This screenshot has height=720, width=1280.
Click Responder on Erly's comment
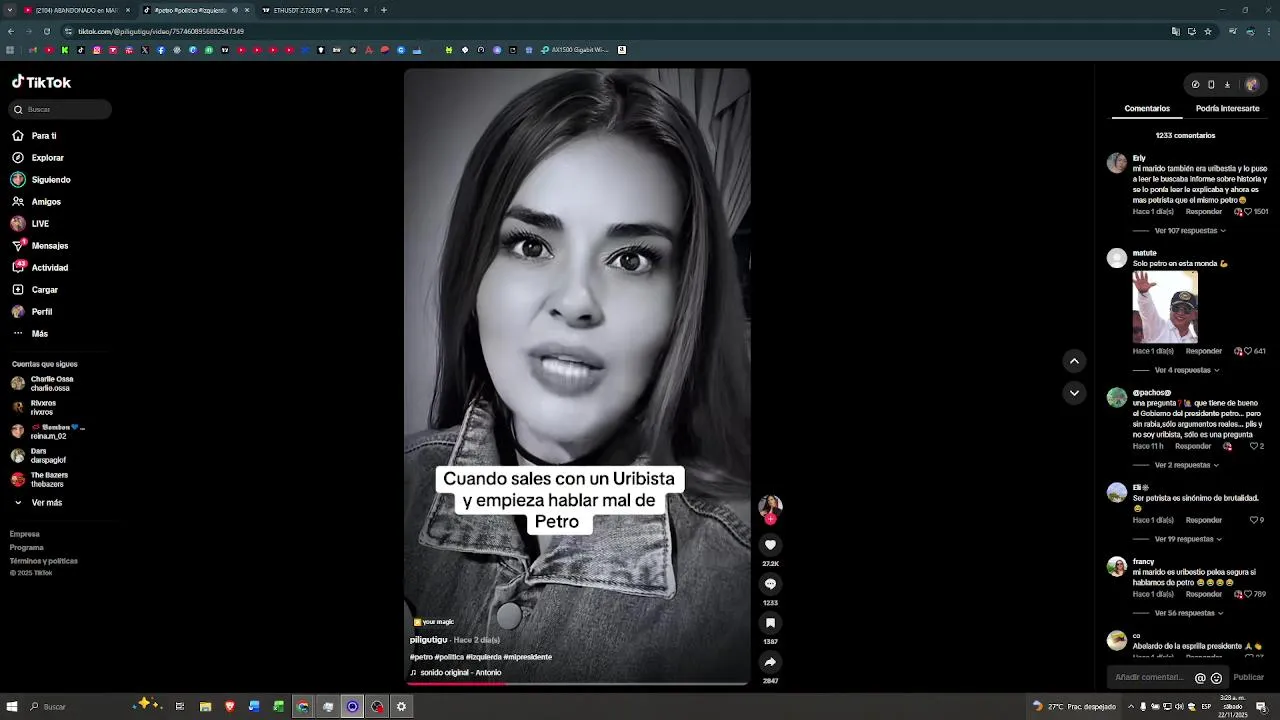[1204, 212]
